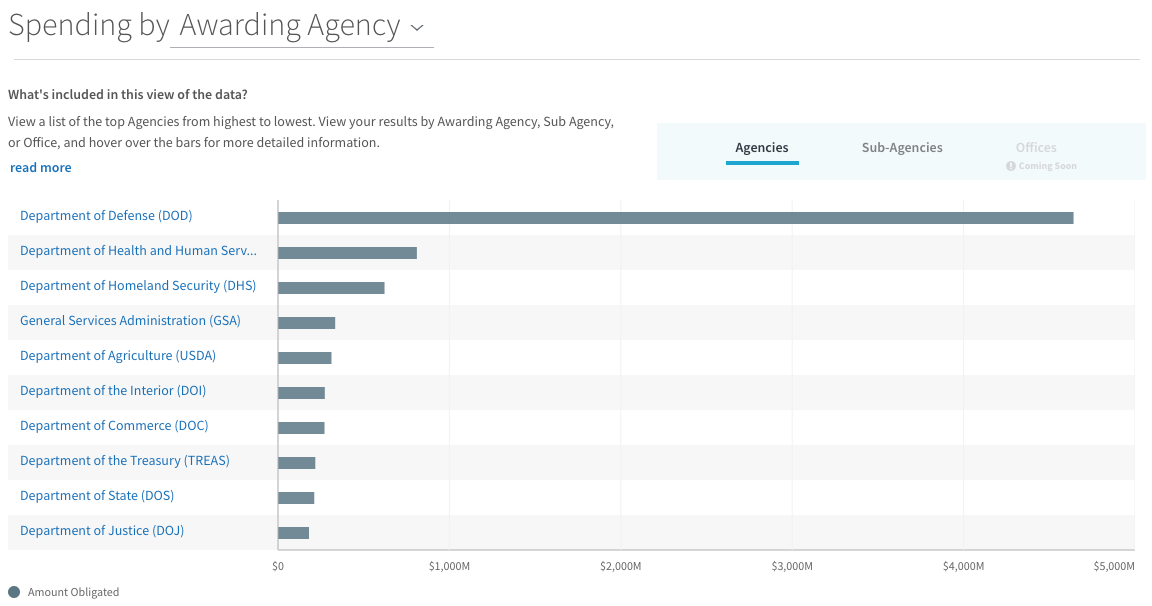Click the Department of the Interior bar

pos(301,393)
